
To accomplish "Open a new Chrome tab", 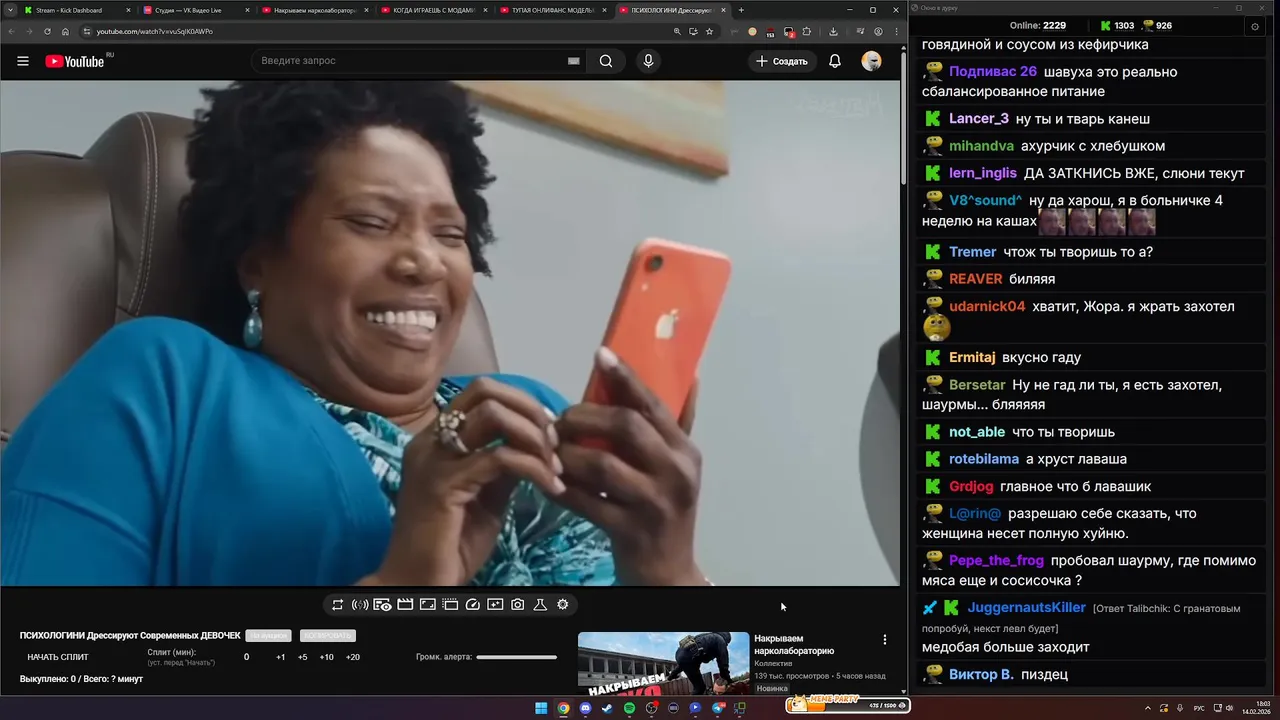I will tap(741, 10).
